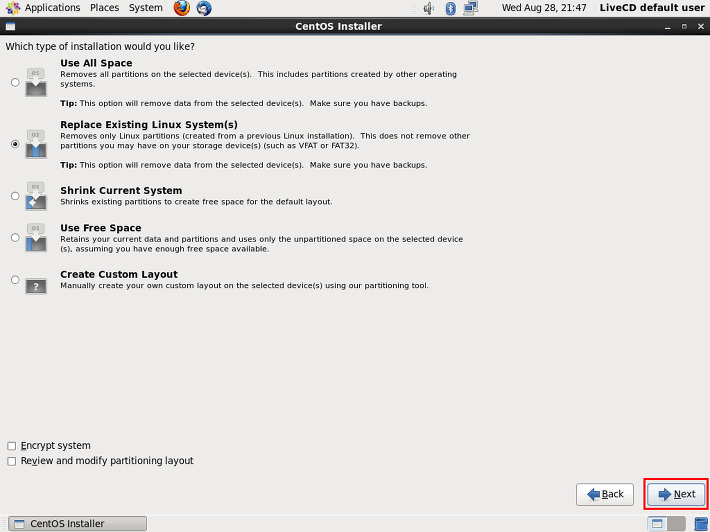Click the Replace Existing Linux System(s) heading
The width and height of the screenshot is (710, 532).
pos(149,125)
